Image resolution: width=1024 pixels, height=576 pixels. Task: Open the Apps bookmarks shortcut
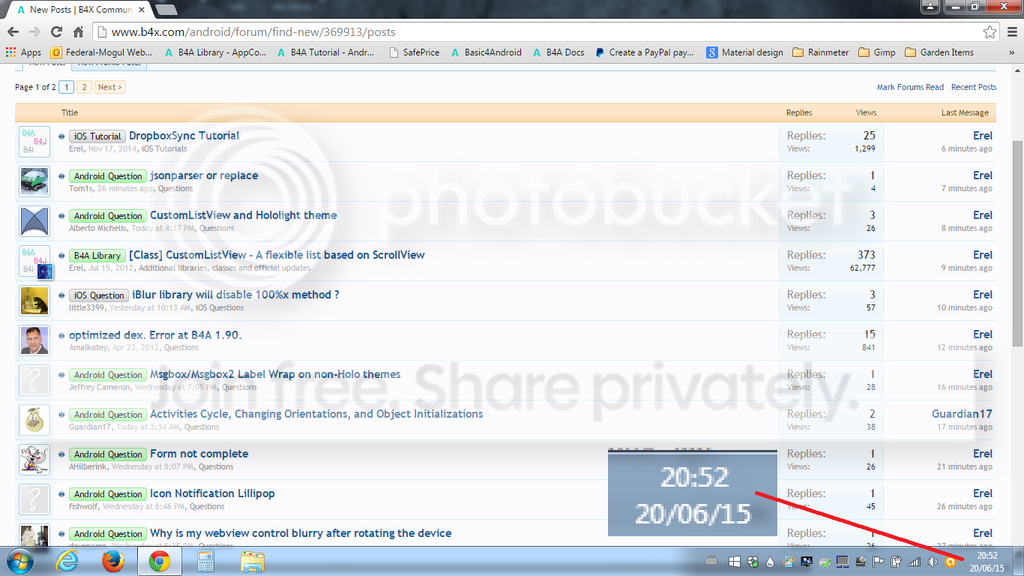(24, 52)
